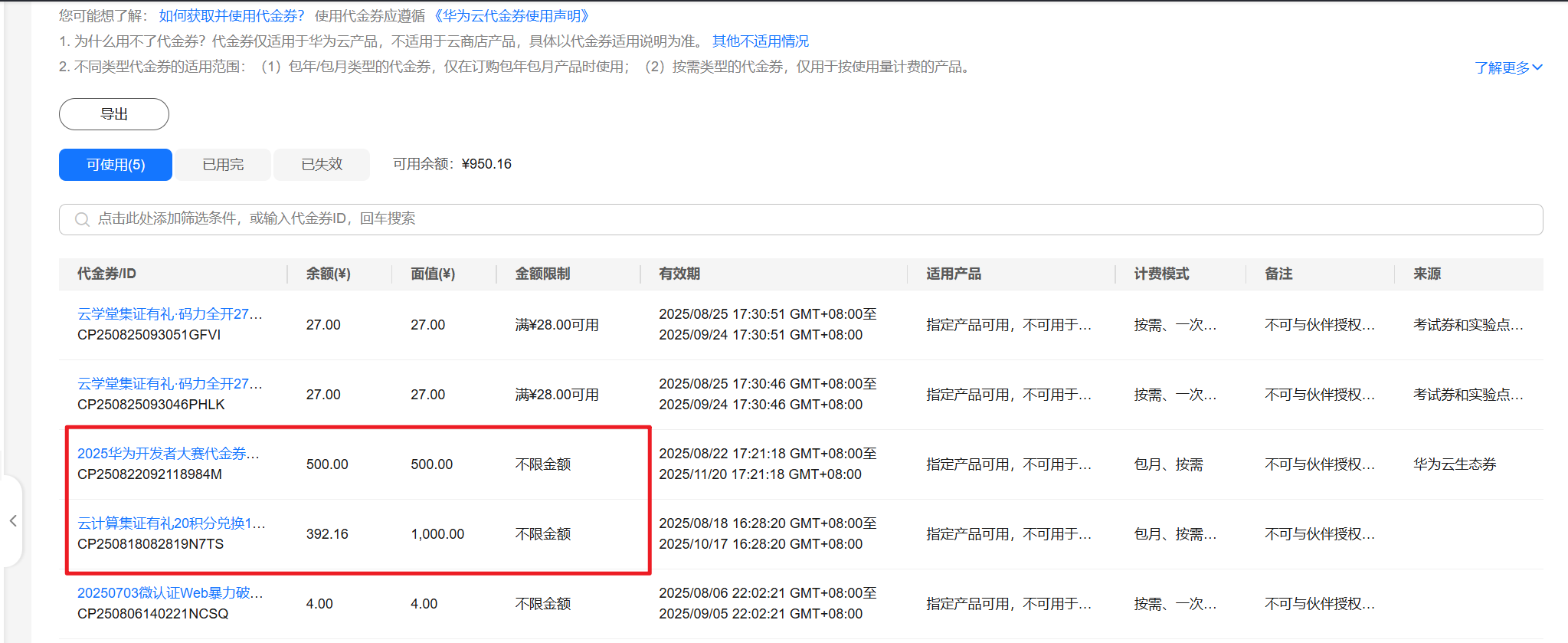Open 云计算集证有礼20积分兑换 voucher link
The height and width of the screenshot is (643, 1568).
point(172,523)
